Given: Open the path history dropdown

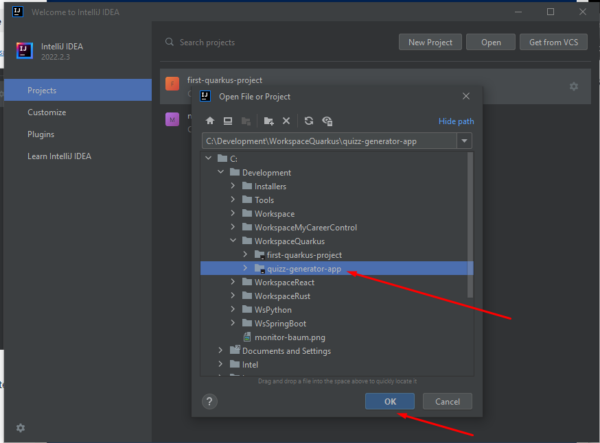Looking at the screenshot, I should coord(464,141).
